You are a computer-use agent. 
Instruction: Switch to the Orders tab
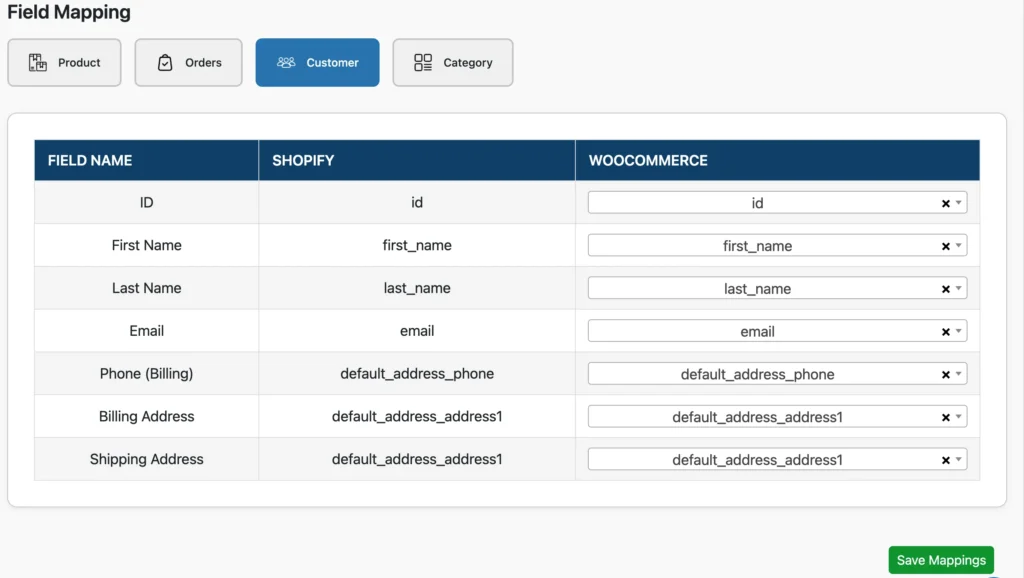click(188, 62)
